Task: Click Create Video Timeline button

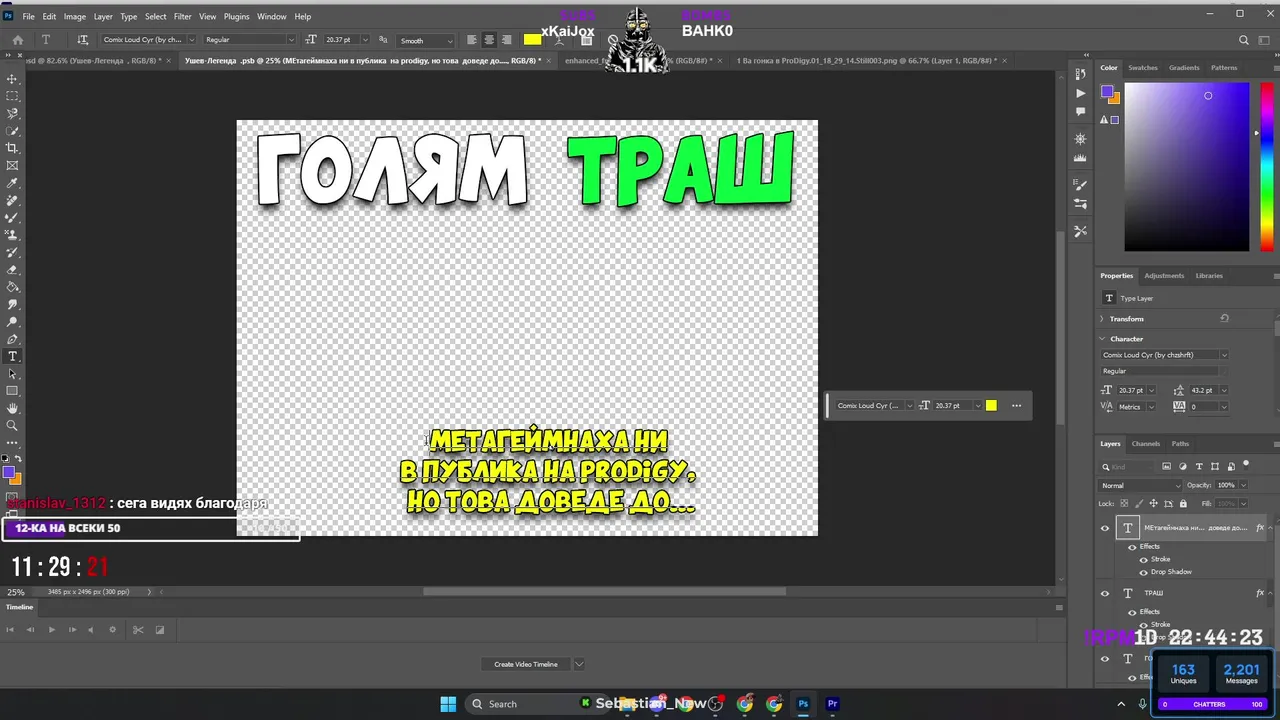Action: 526,664
